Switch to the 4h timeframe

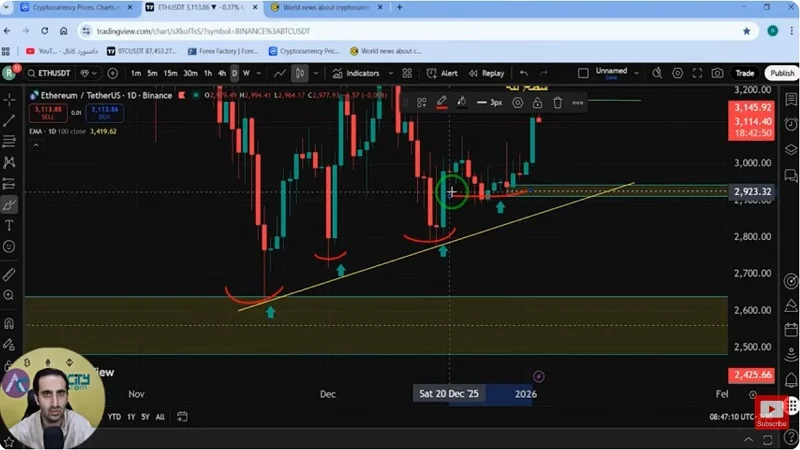[221, 73]
